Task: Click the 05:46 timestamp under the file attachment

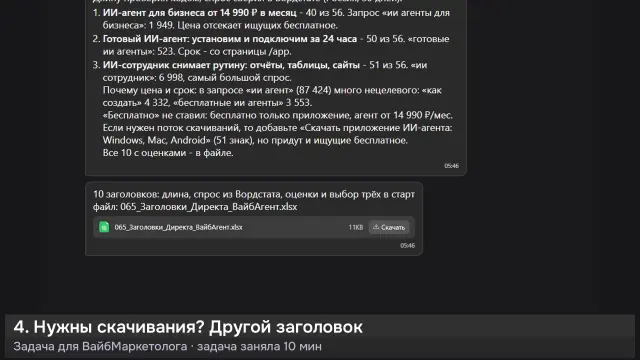Action: click(x=407, y=245)
